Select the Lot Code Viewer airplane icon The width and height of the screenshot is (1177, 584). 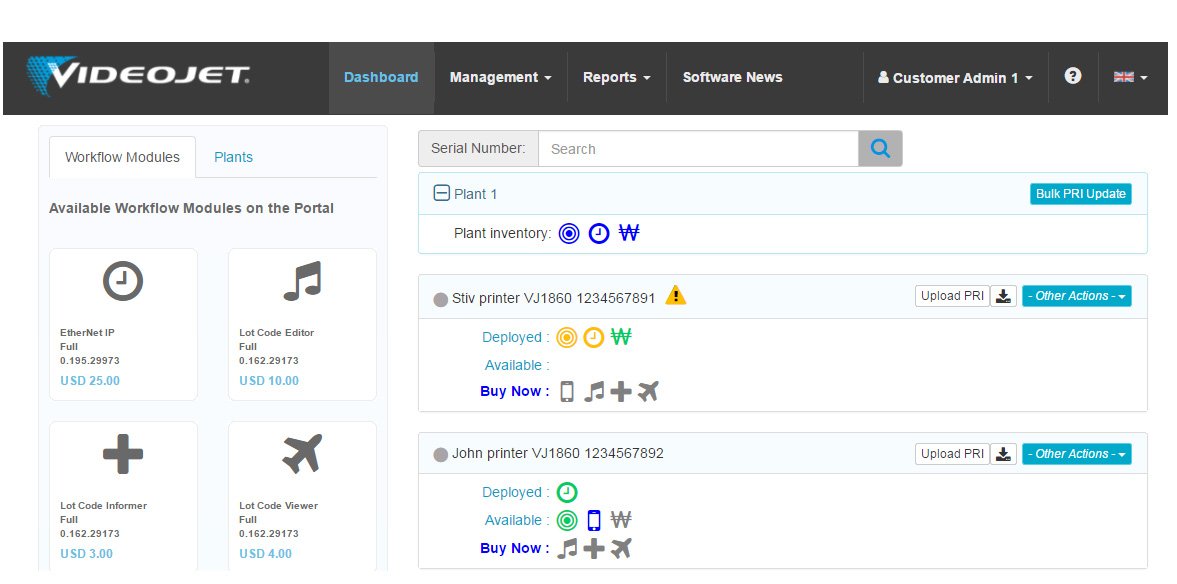click(303, 453)
